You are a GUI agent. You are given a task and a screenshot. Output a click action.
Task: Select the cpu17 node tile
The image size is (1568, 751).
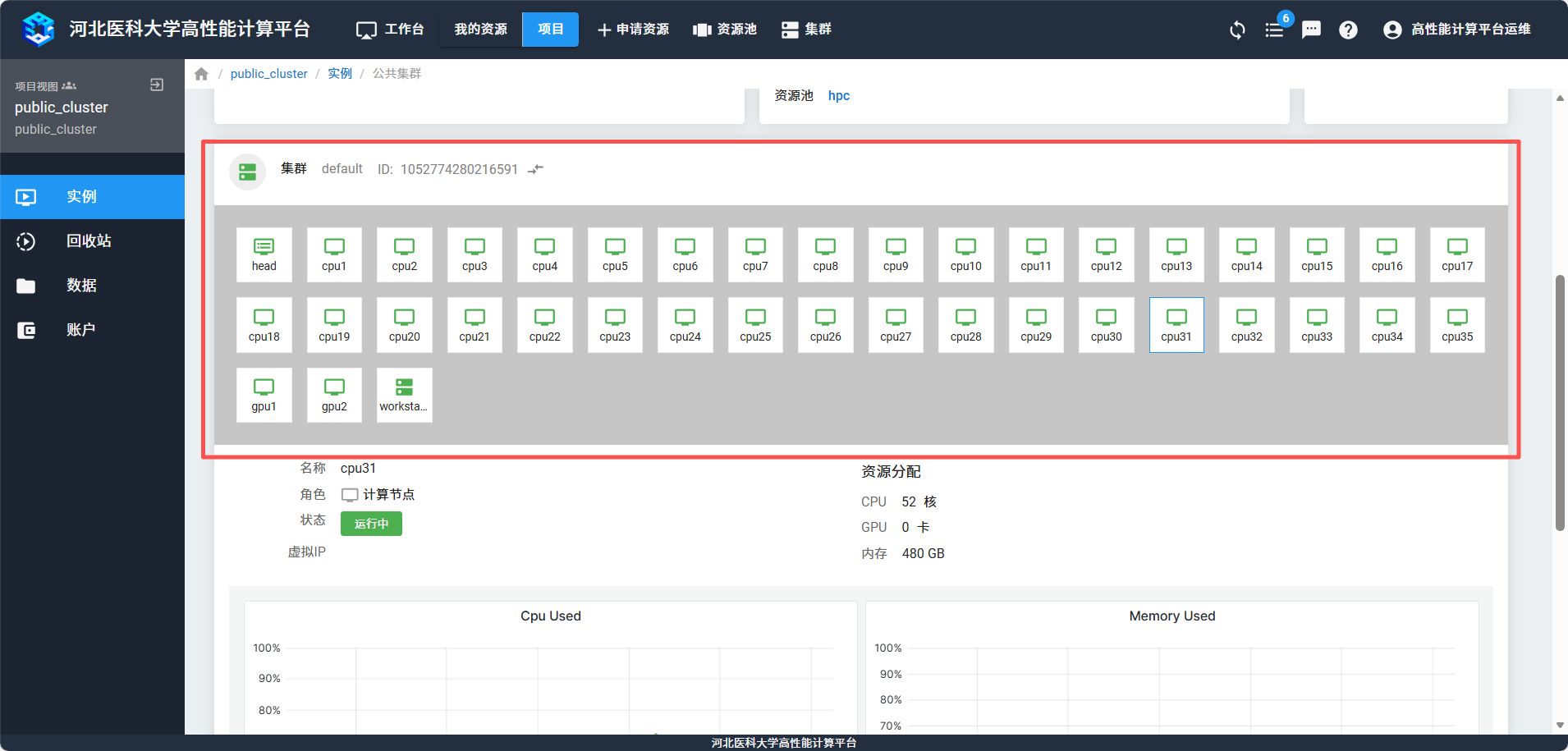pyautogui.click(x=1456, y=254)
